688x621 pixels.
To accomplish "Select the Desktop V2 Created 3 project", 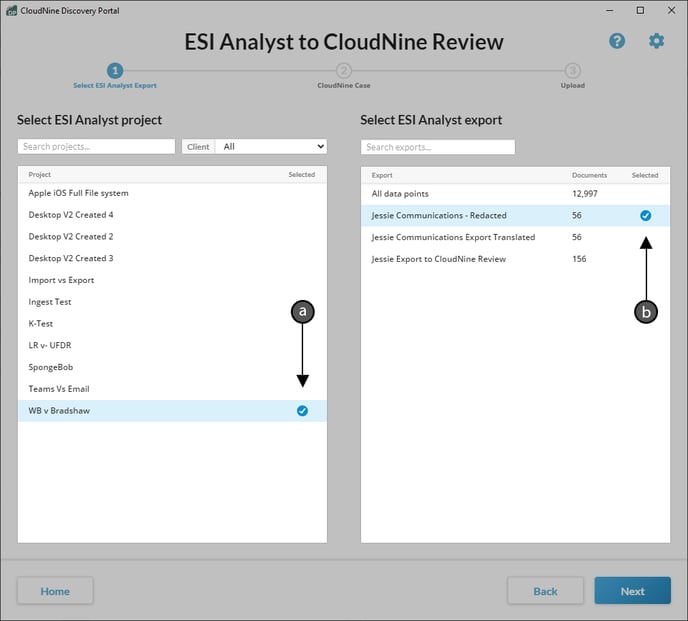I will [x=172, y=258].
